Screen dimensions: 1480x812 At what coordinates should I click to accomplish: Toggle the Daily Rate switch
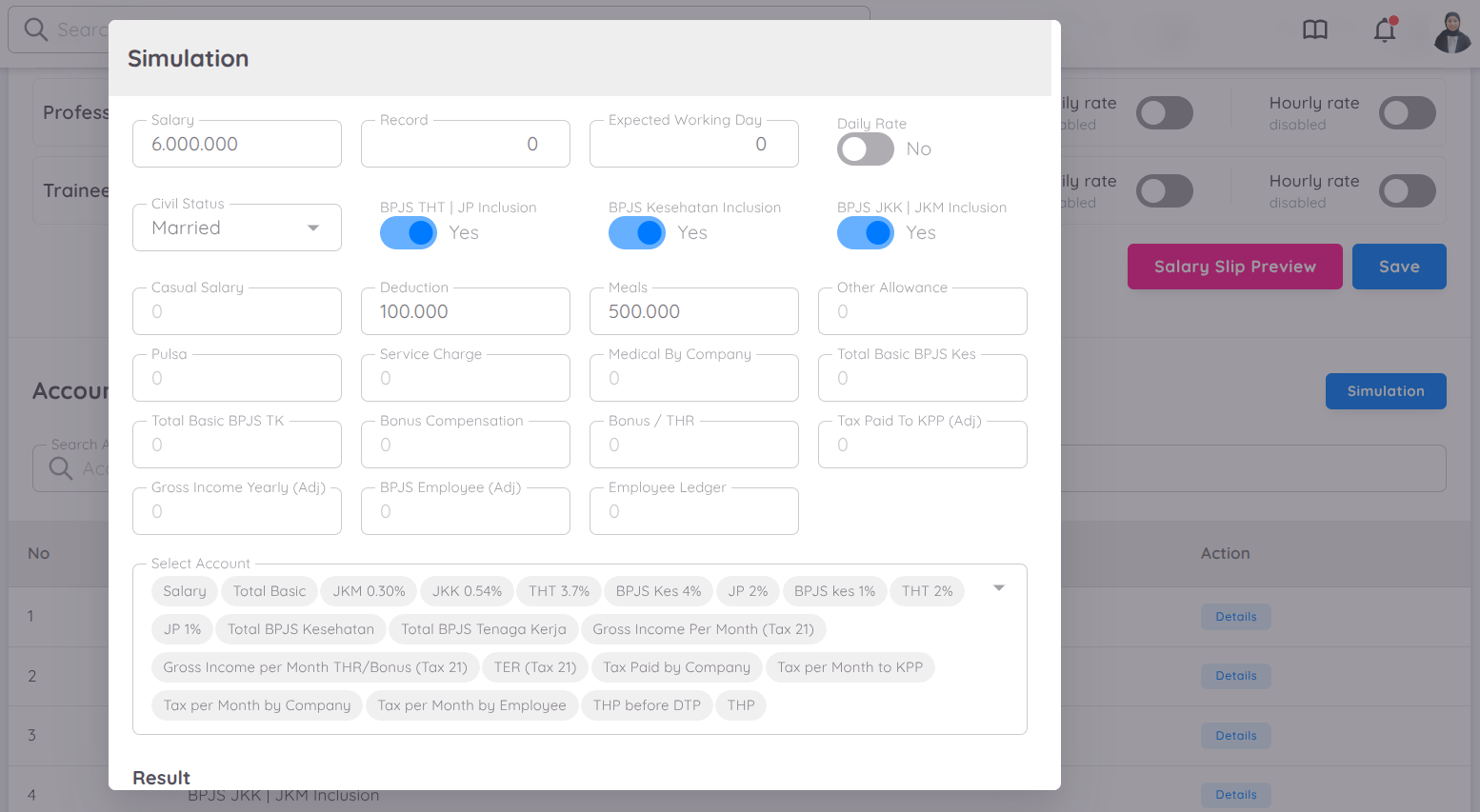pyautogui.click(x=866, y=149)
